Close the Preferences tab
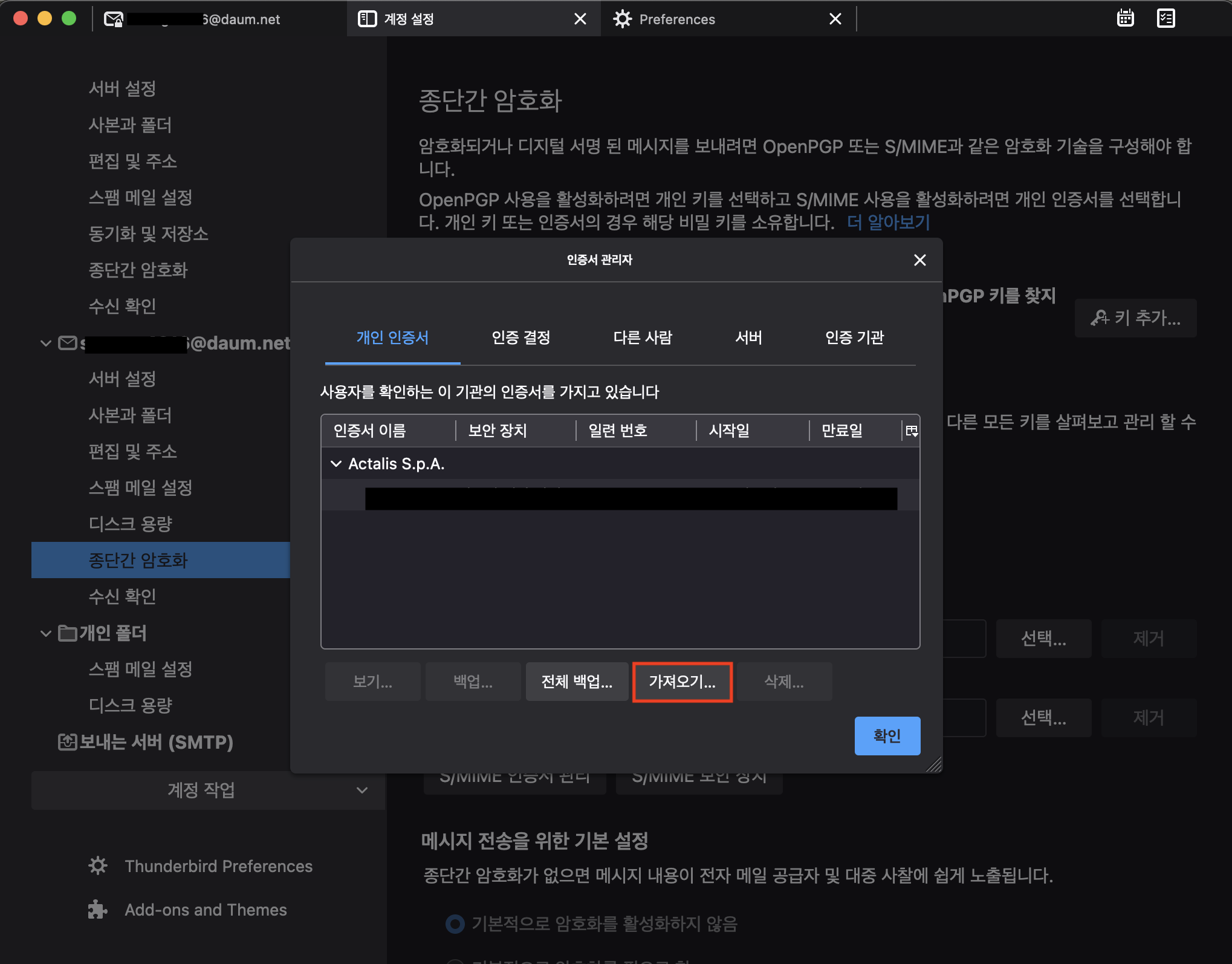The height and width of the screenshot is (964, 1232). [835, 19]
